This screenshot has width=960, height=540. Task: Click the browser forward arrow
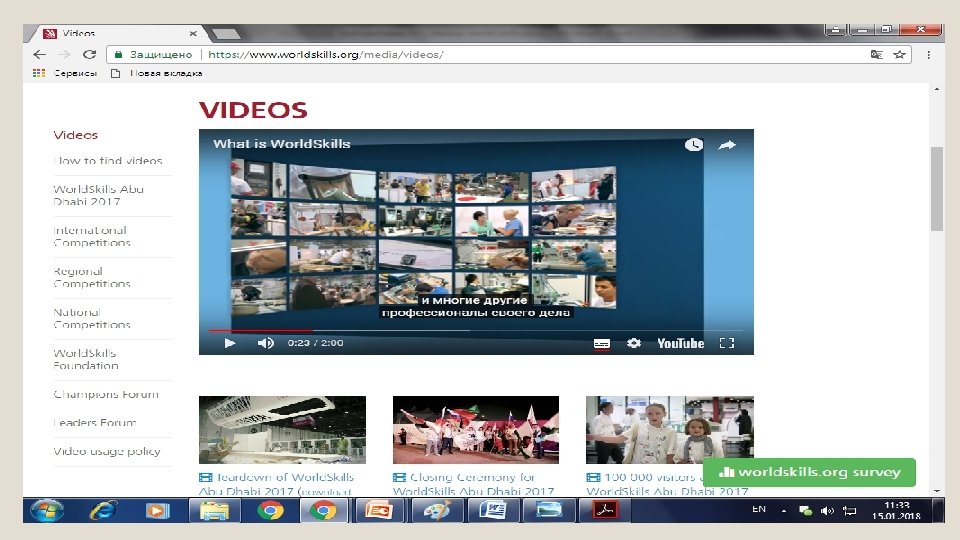[x=64, y=54]
